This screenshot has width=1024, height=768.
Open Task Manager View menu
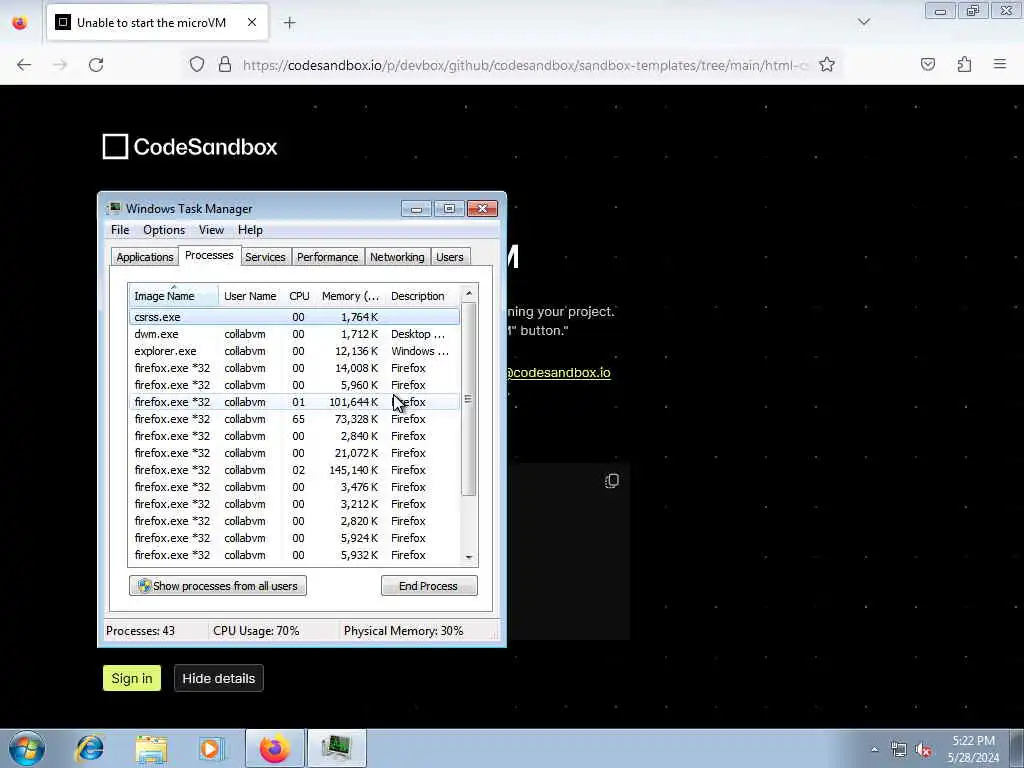(x=211, y=230)
